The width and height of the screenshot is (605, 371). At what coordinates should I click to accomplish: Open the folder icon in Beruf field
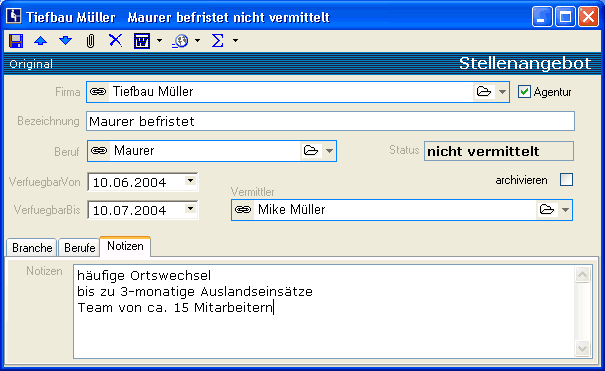tap(311, 150)
